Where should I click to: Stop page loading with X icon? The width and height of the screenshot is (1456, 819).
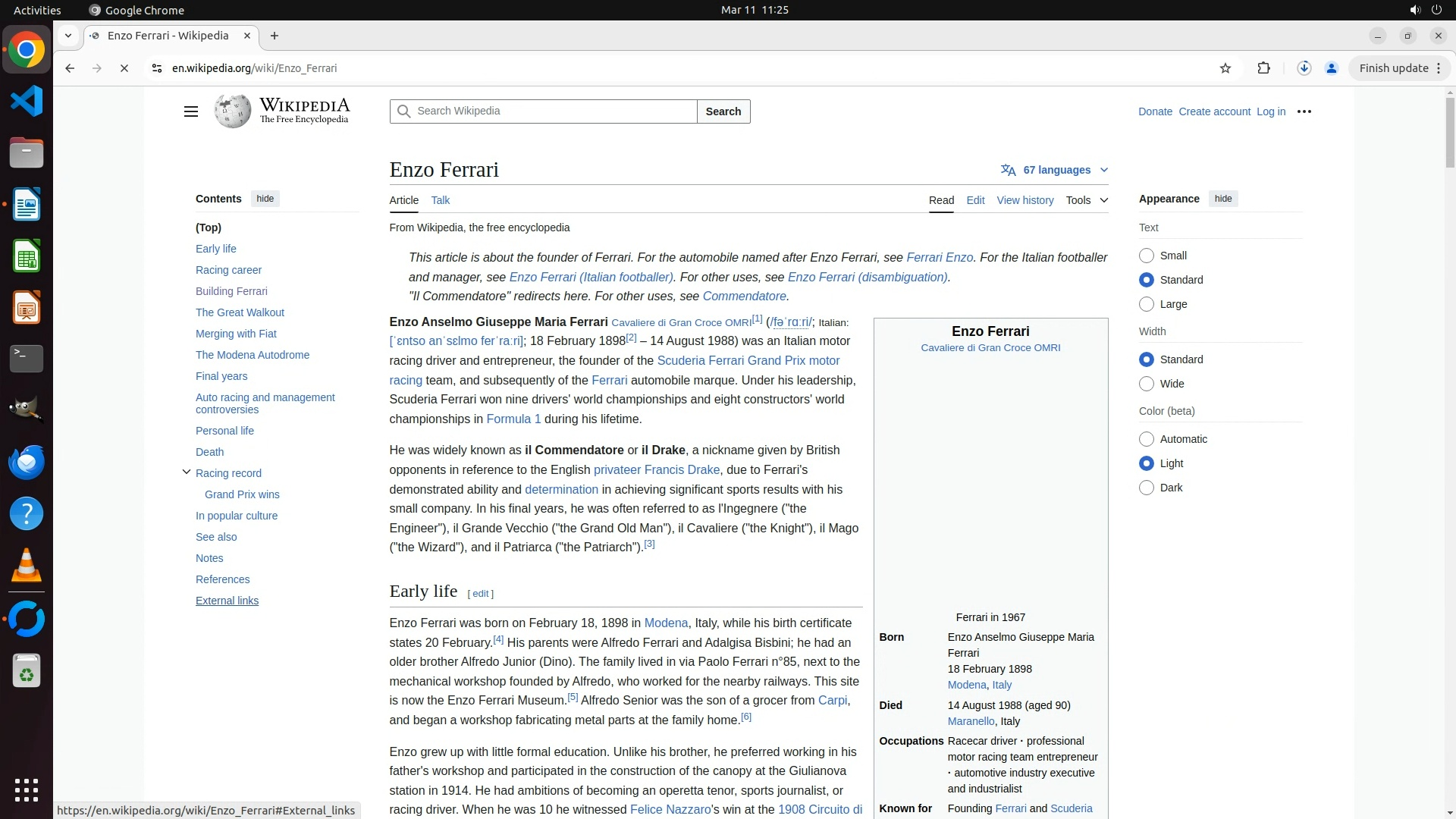pyautogui.click(x=124, y=68)
